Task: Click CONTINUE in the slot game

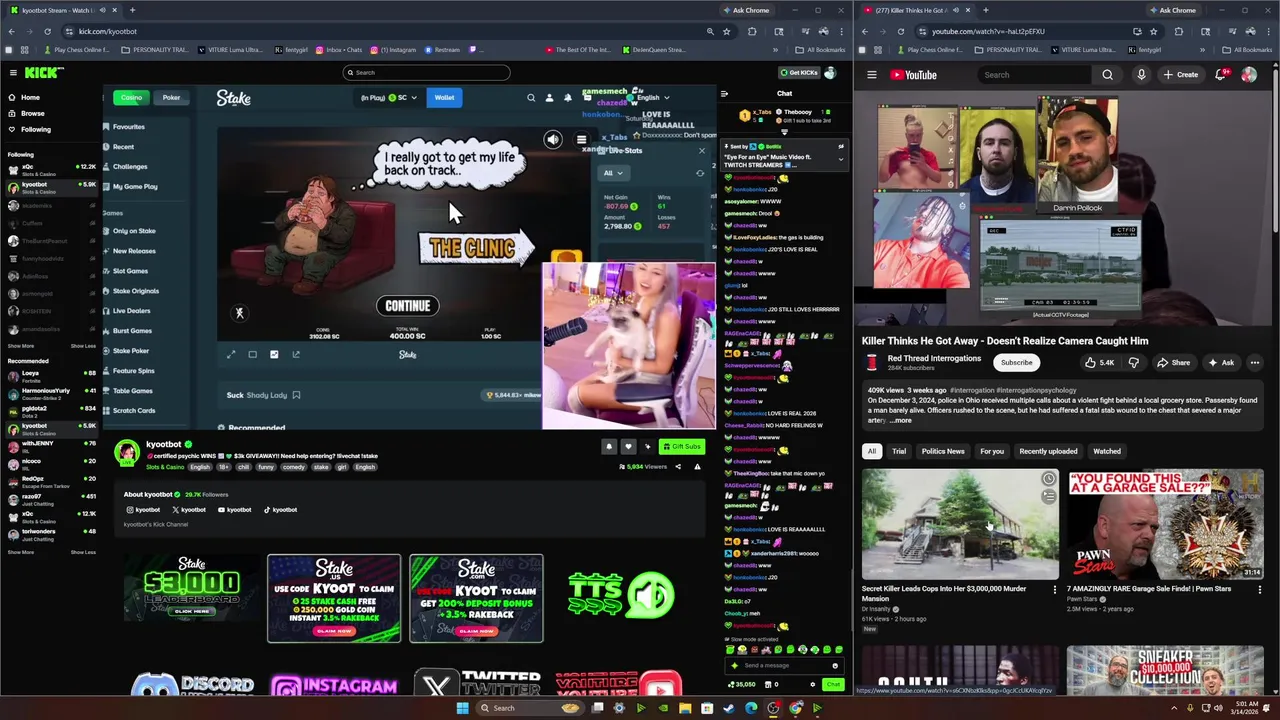Action: [x=408, y=306]
